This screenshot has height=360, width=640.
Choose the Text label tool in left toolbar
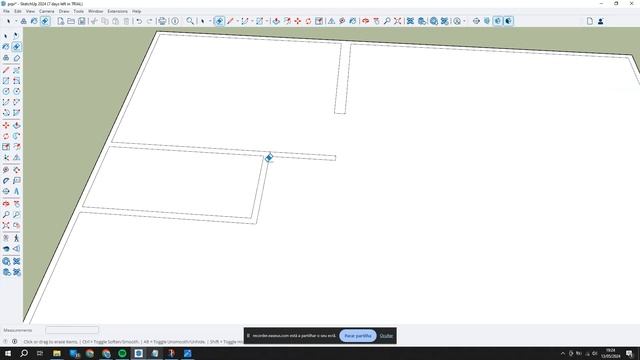(16, 180)
